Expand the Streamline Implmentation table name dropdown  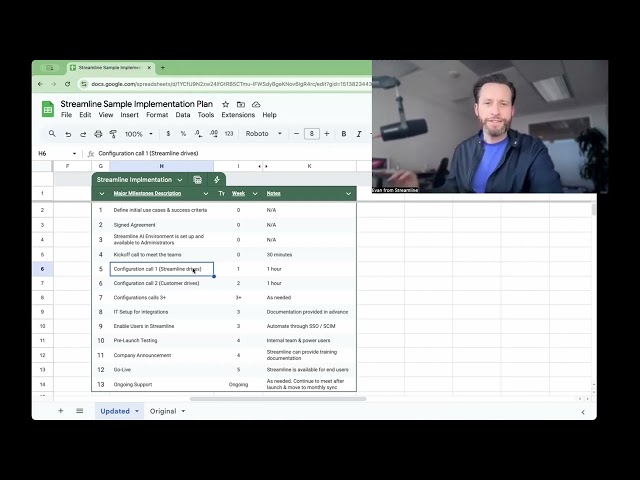[180, 180]
